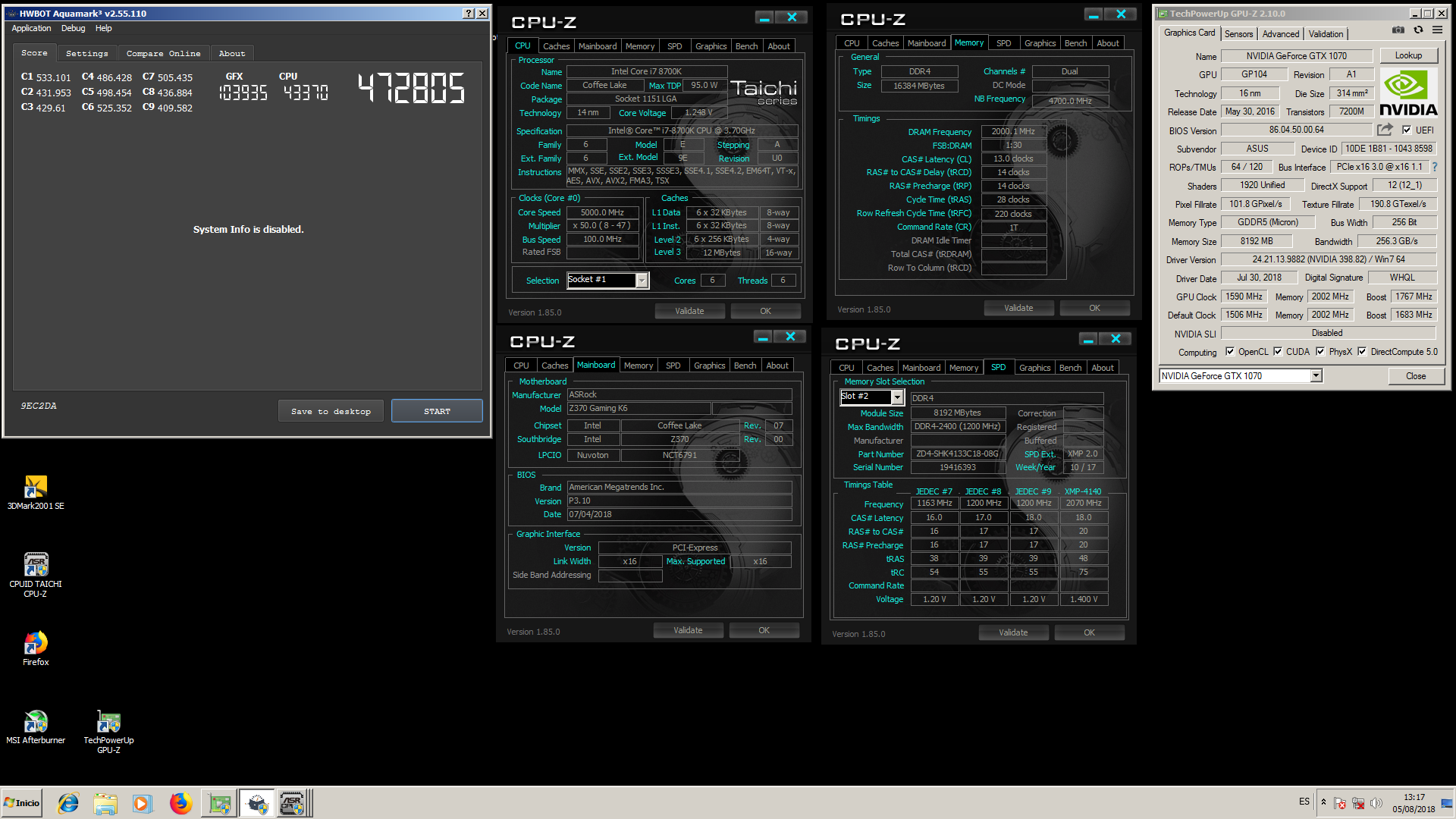
Task: Click the GPU Name field in GPU-Z
Action: tap(1296, 56)
